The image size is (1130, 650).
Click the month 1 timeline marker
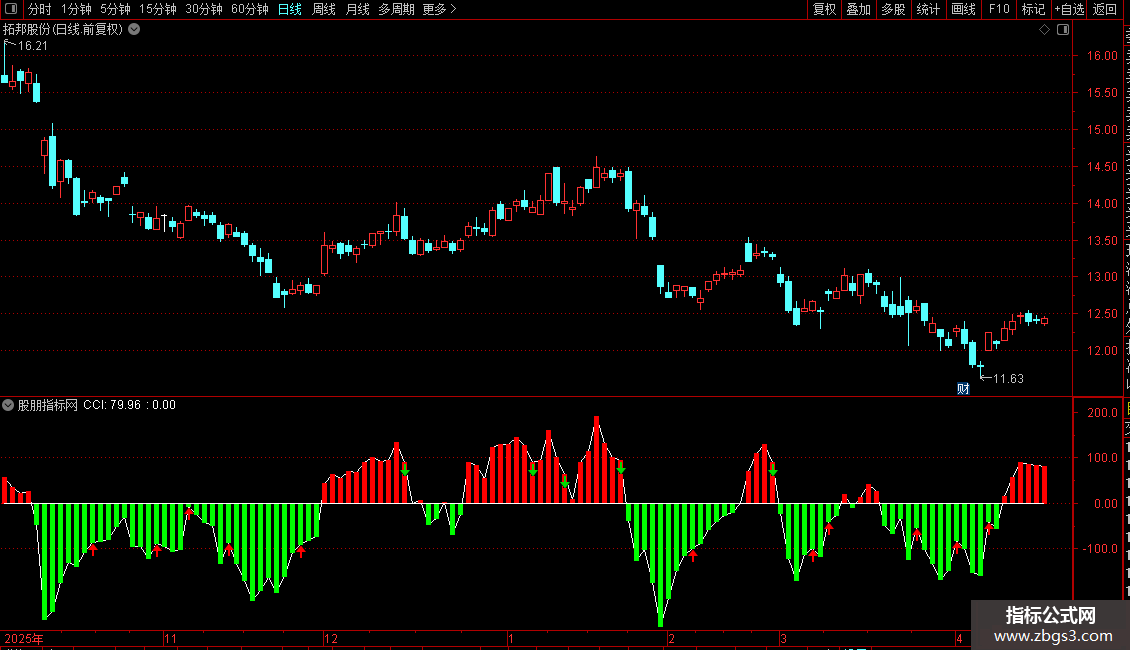pyautogui.click(x=510, y=638)
